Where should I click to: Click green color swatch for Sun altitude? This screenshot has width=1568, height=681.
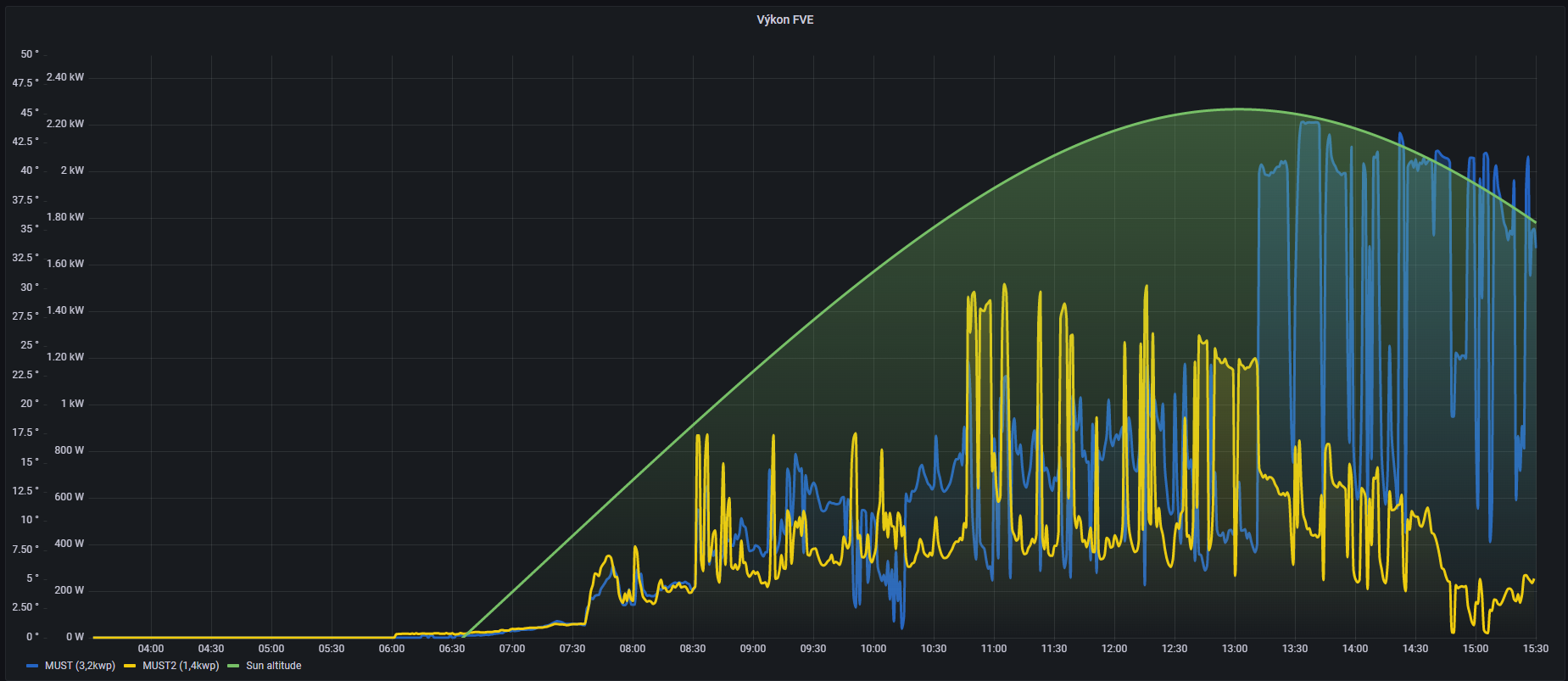[233, 666]
